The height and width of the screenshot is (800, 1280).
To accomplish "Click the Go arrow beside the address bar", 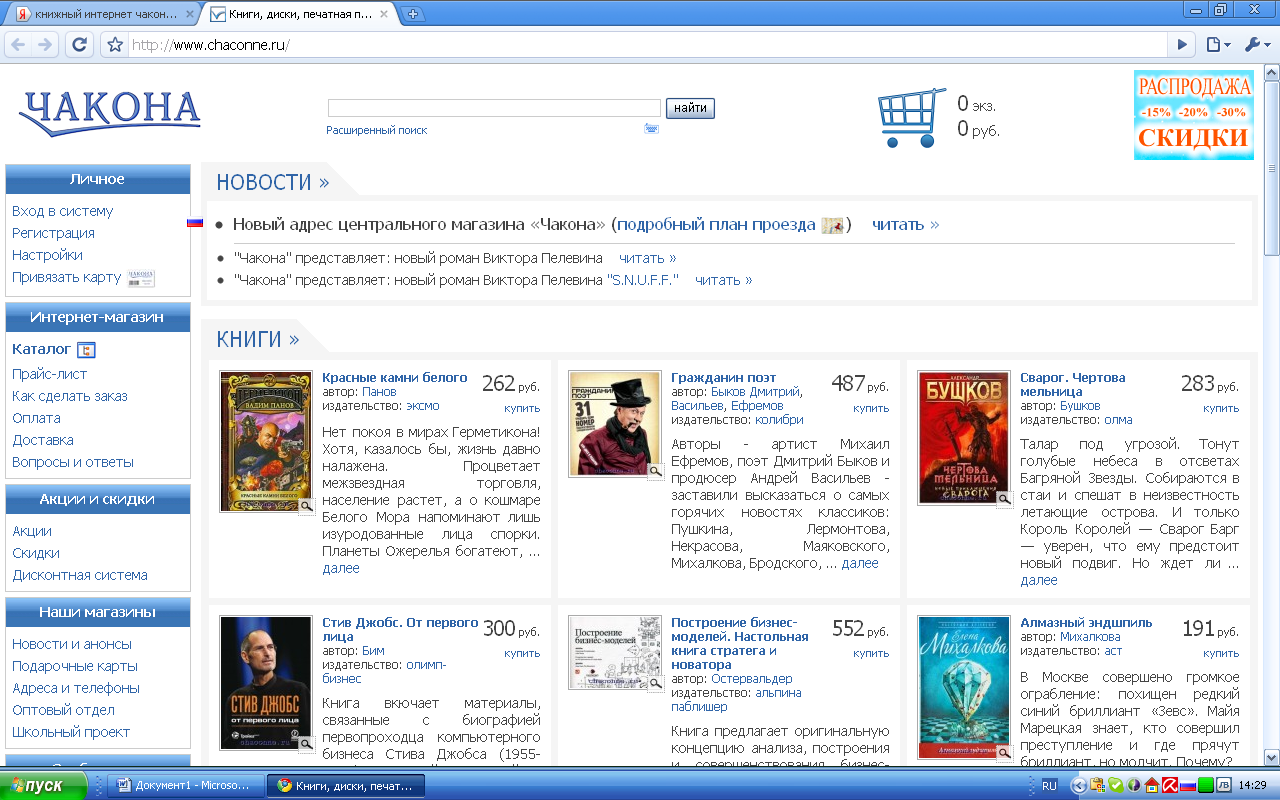I will click(1183, 45).
